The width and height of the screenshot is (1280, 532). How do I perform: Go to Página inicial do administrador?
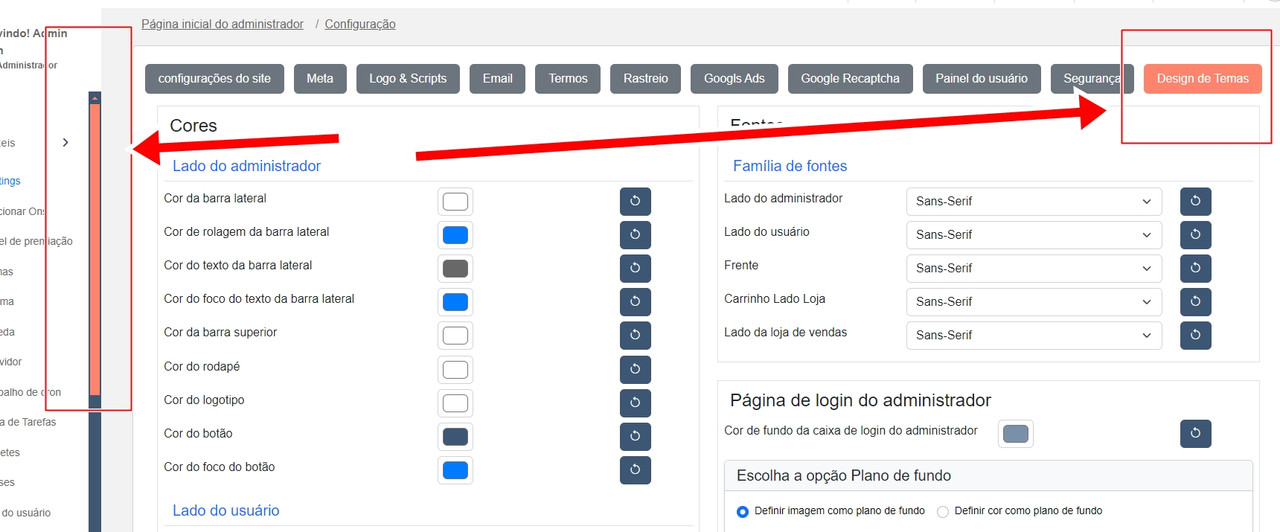tap(222, 24)
